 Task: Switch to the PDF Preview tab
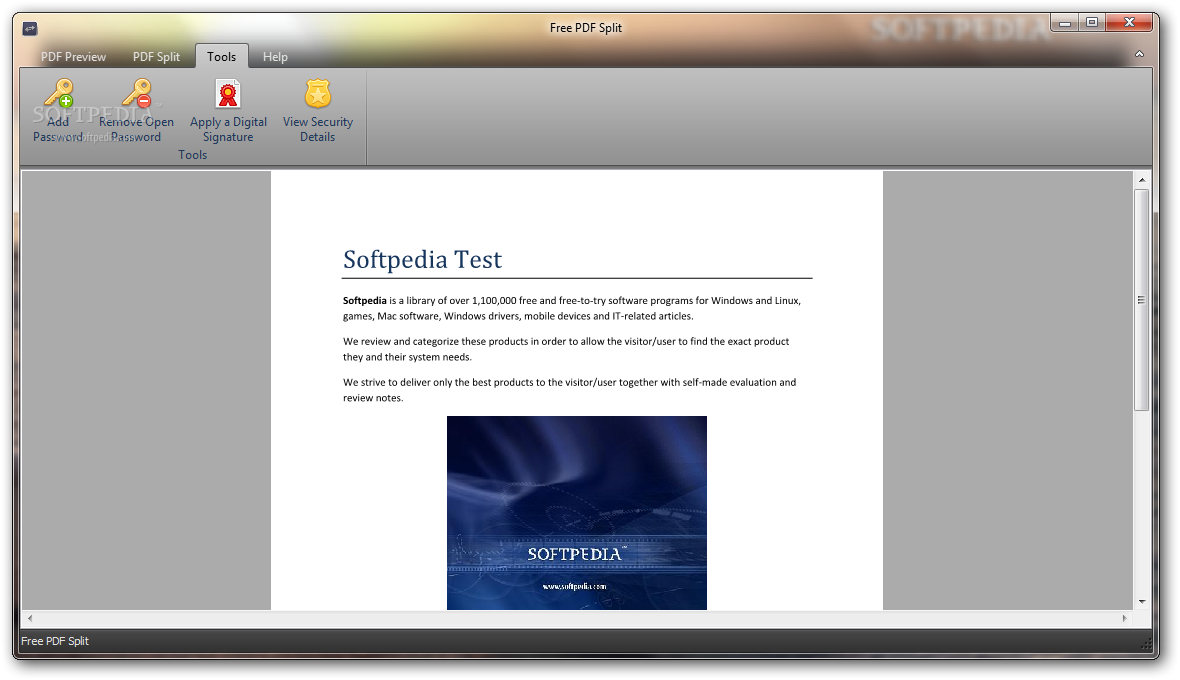click(73, 56)
